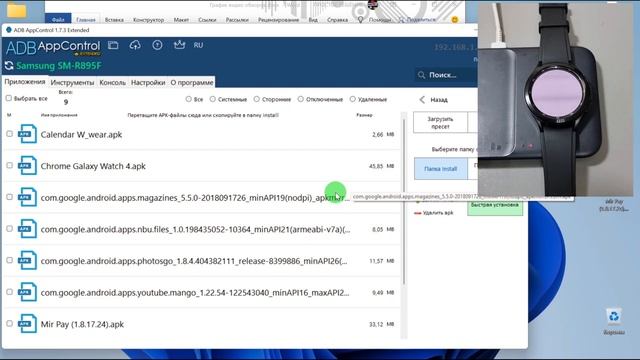640x360 pixels.
Task: Select the Все radio filter
Action: pos(189,99)
